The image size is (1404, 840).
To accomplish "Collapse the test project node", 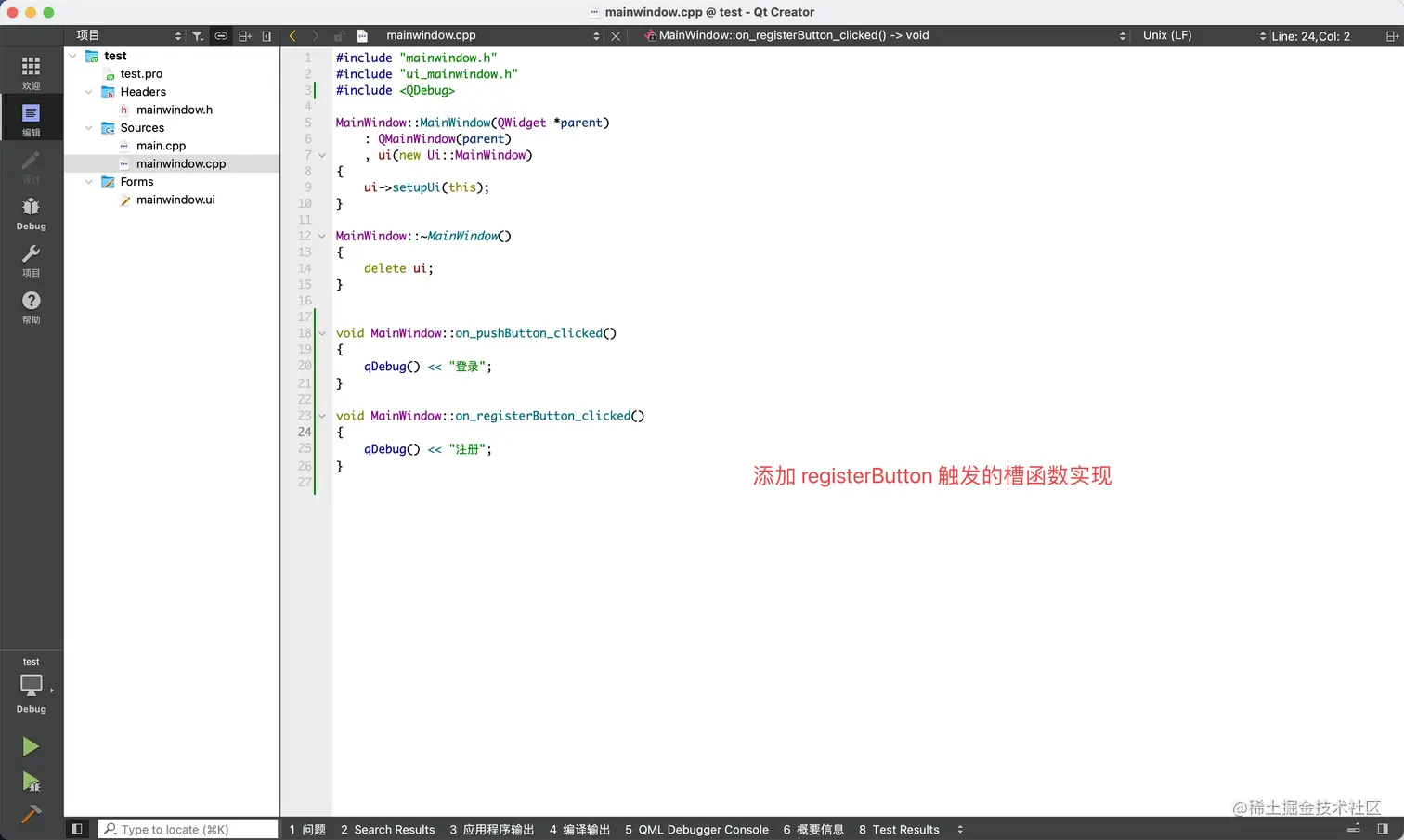I will point(73,56).
